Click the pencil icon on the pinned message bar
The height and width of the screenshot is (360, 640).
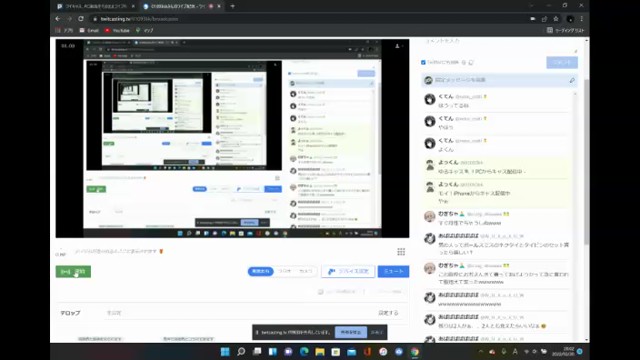(572, 81)
